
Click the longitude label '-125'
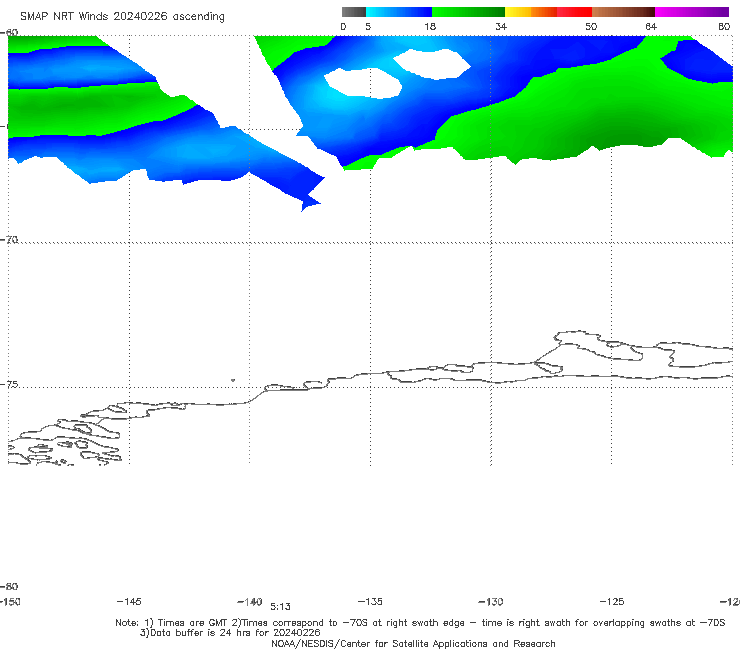click(x=612, y=601)
